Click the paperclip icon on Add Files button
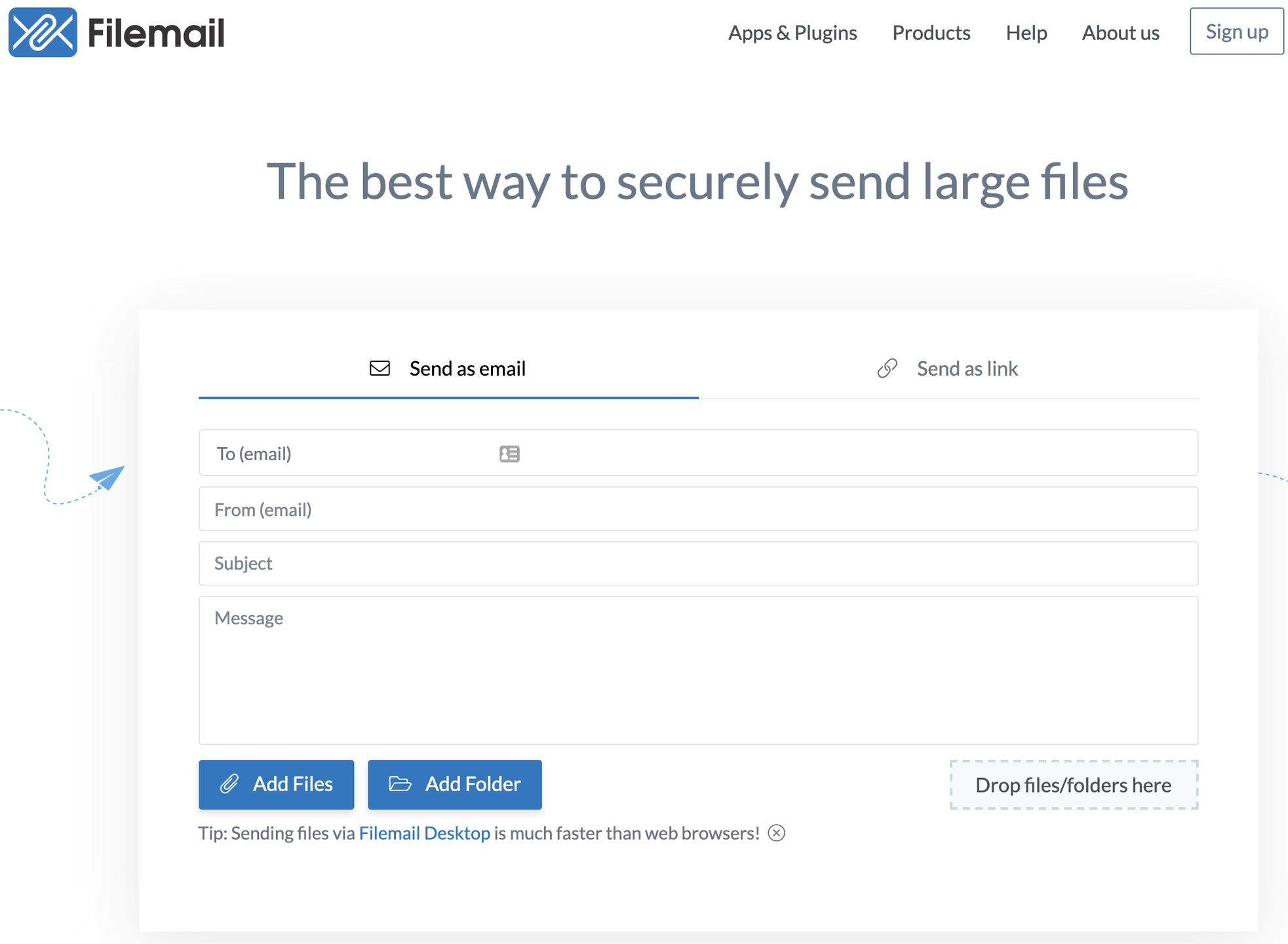Viewport: 1288px width, 944px height. [x=231, y=784]
